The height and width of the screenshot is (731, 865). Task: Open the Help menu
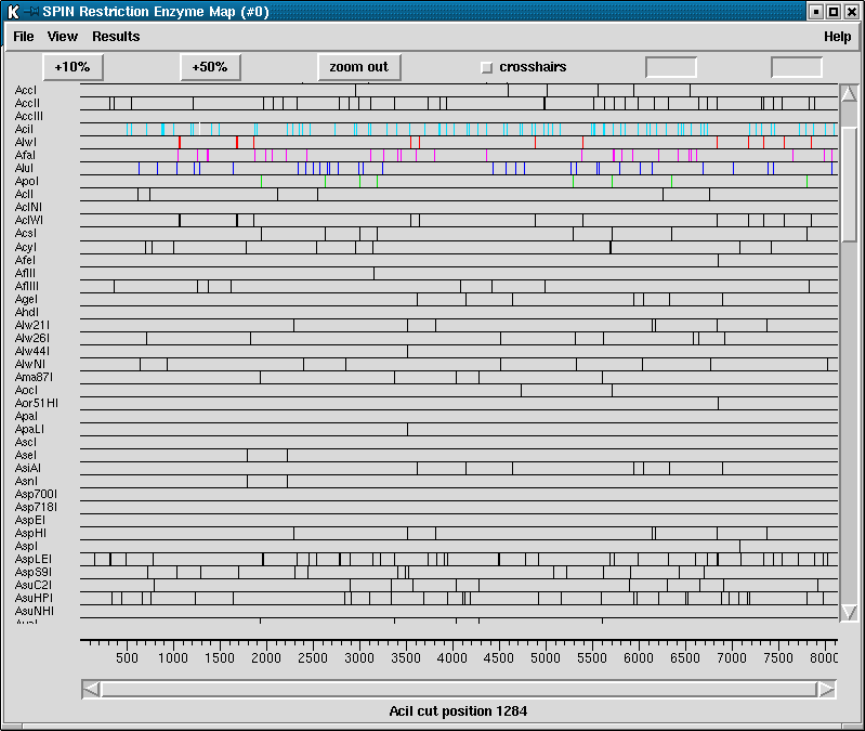point(837,37)
